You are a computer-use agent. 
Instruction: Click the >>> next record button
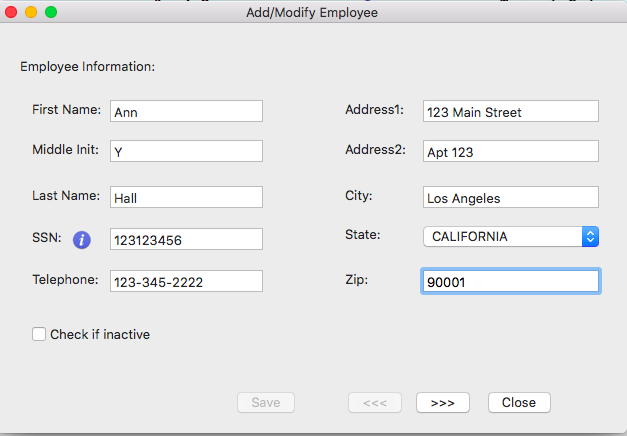pyautogui.click(x=442, y=402)
